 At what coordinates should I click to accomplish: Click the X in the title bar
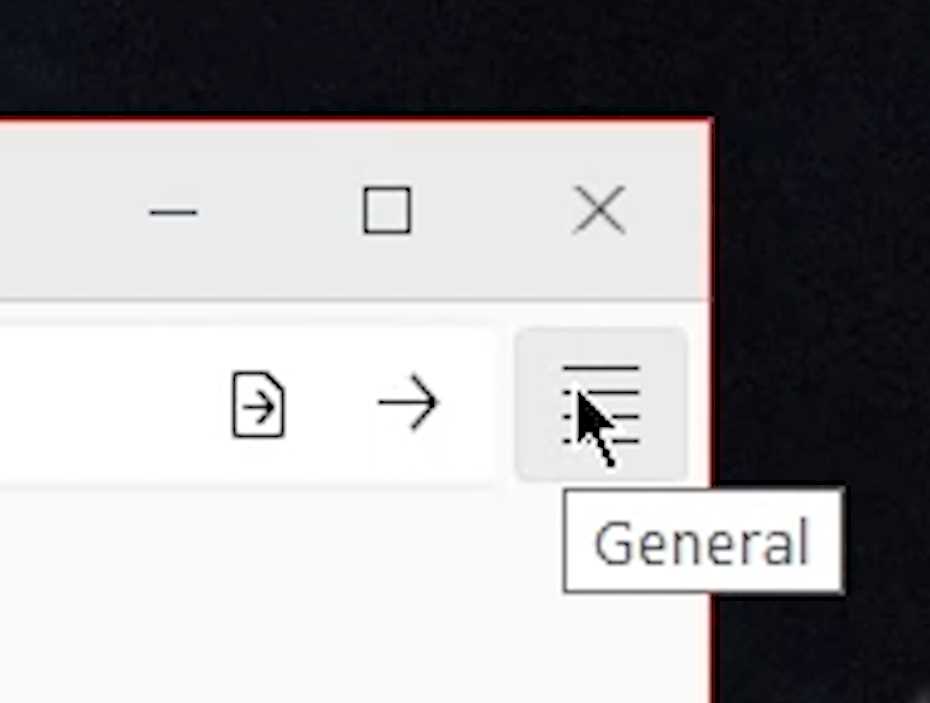(x=599, y=210)
